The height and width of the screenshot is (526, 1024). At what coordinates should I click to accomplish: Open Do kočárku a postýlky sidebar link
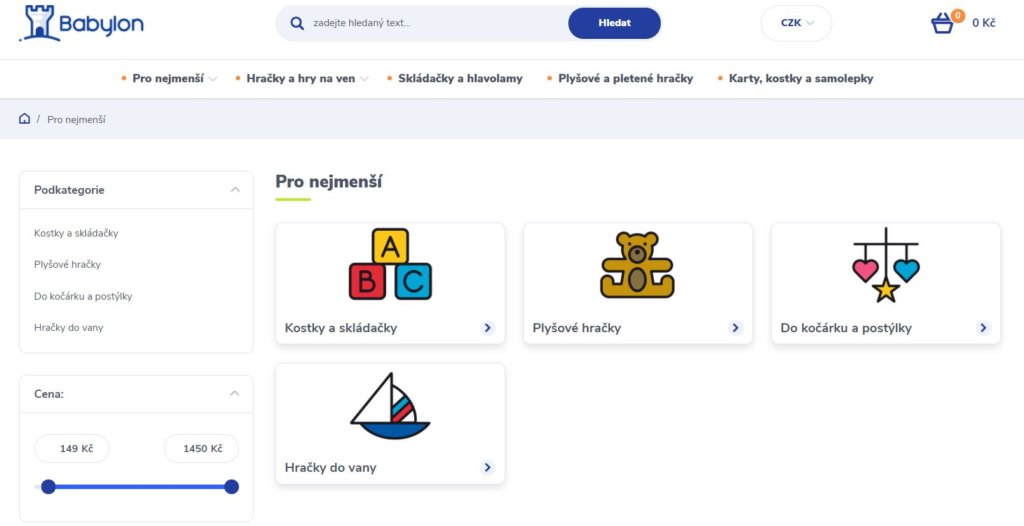coord(83,296)
